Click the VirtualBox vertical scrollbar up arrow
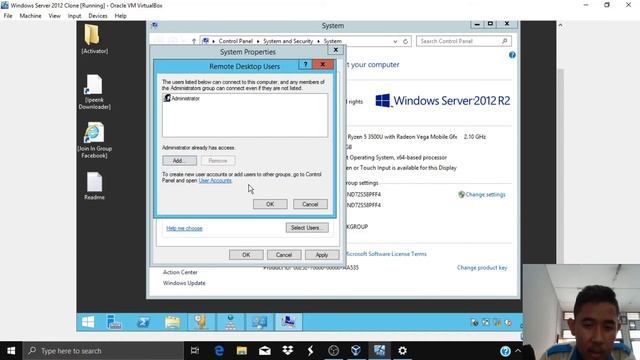 click(560, 25)
